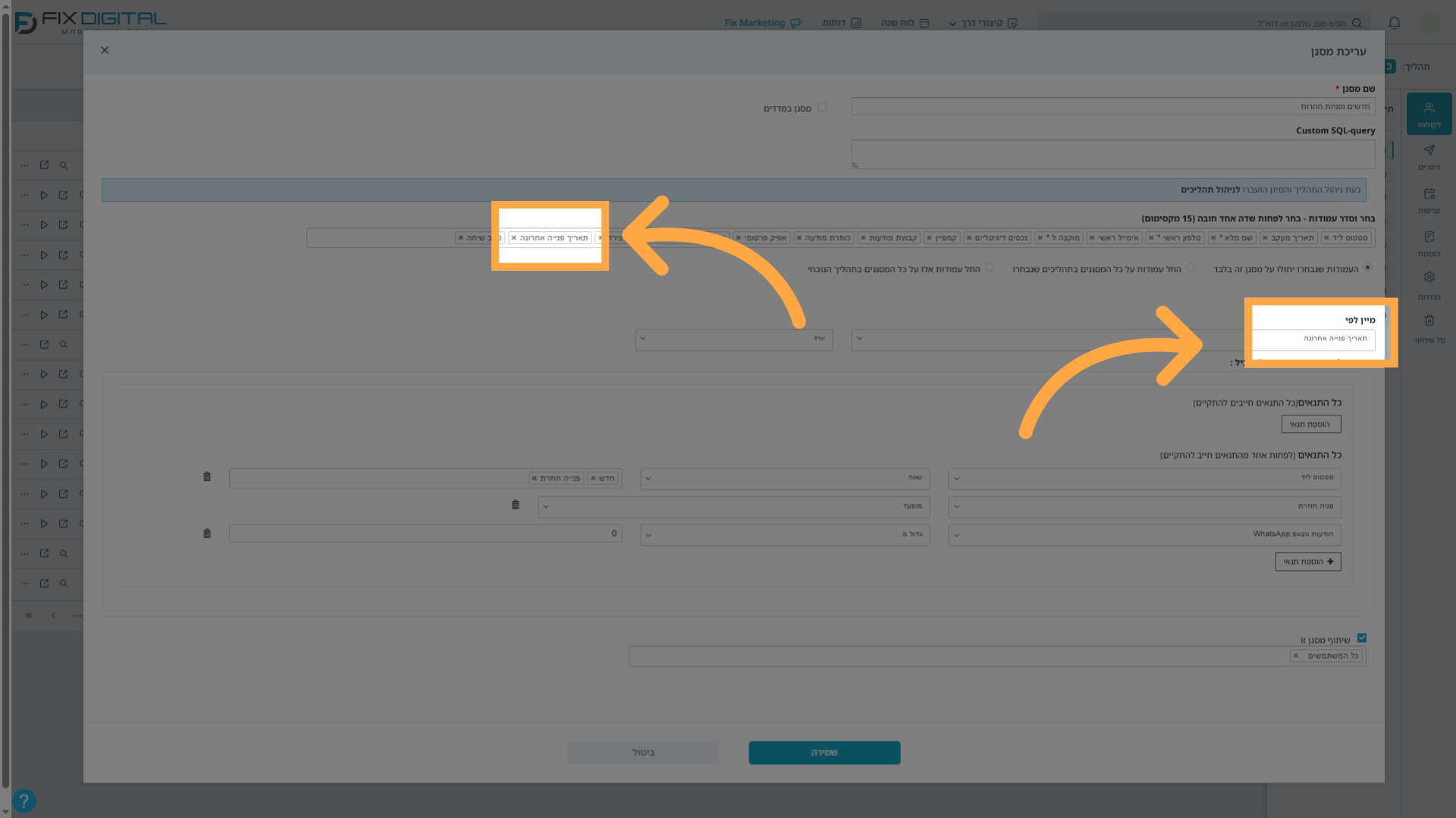The height and width of the screenshot is (818, 1456).
Task: Delete the סטטוס ליד condition with trash icon
Action: [x=207, y=477]
